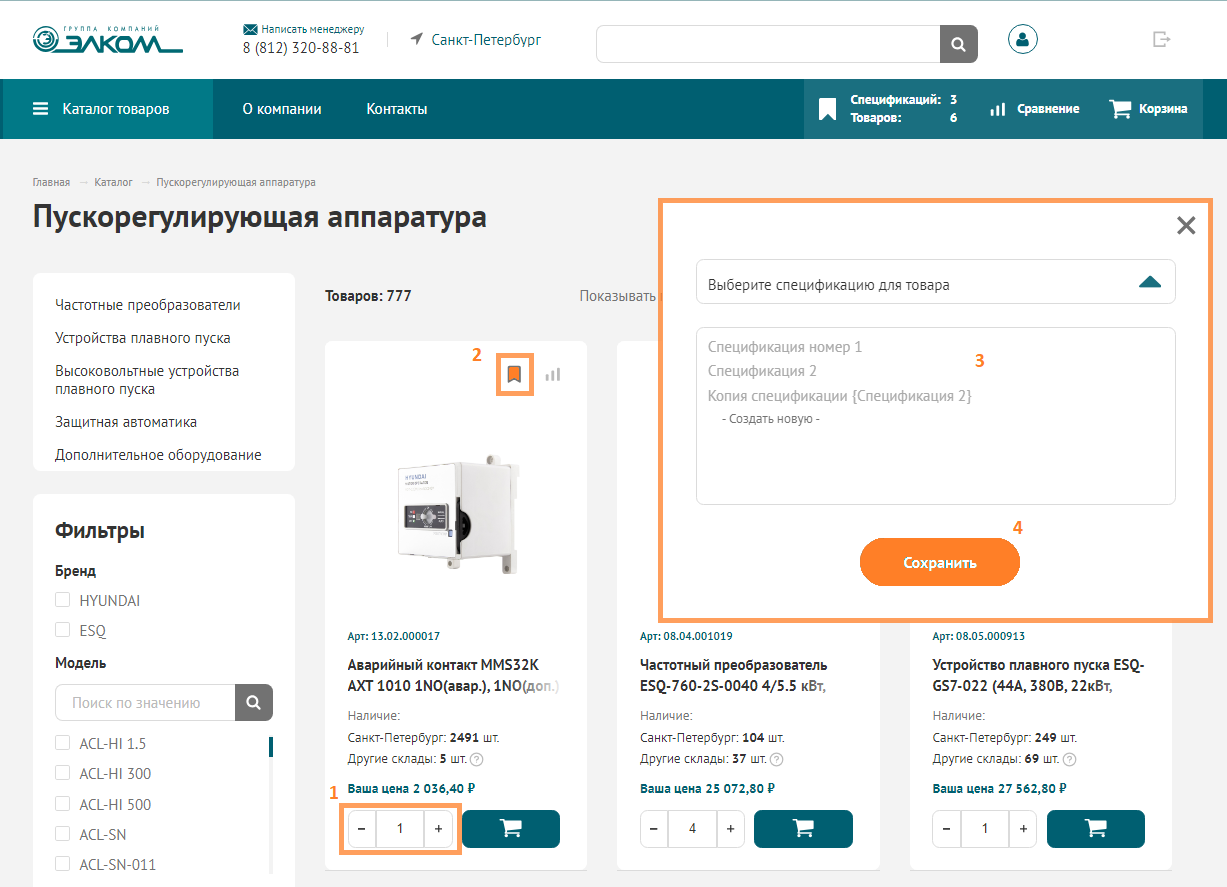Enable the HYUNDAI brand checkbox
The height and width of the screenshot is (887, 1227).
pyautogui.click(x=63, y=600)
